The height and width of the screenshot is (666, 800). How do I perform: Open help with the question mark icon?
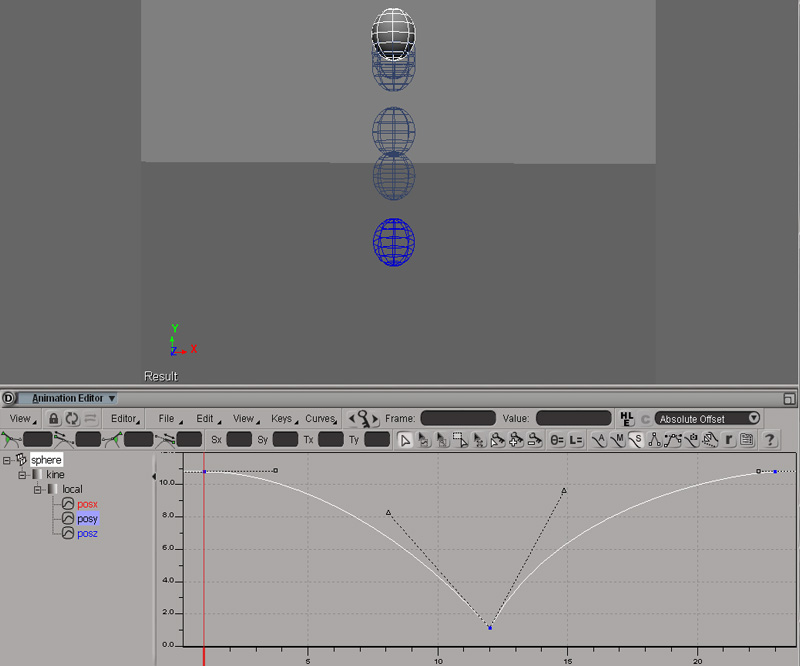(769, 439)
